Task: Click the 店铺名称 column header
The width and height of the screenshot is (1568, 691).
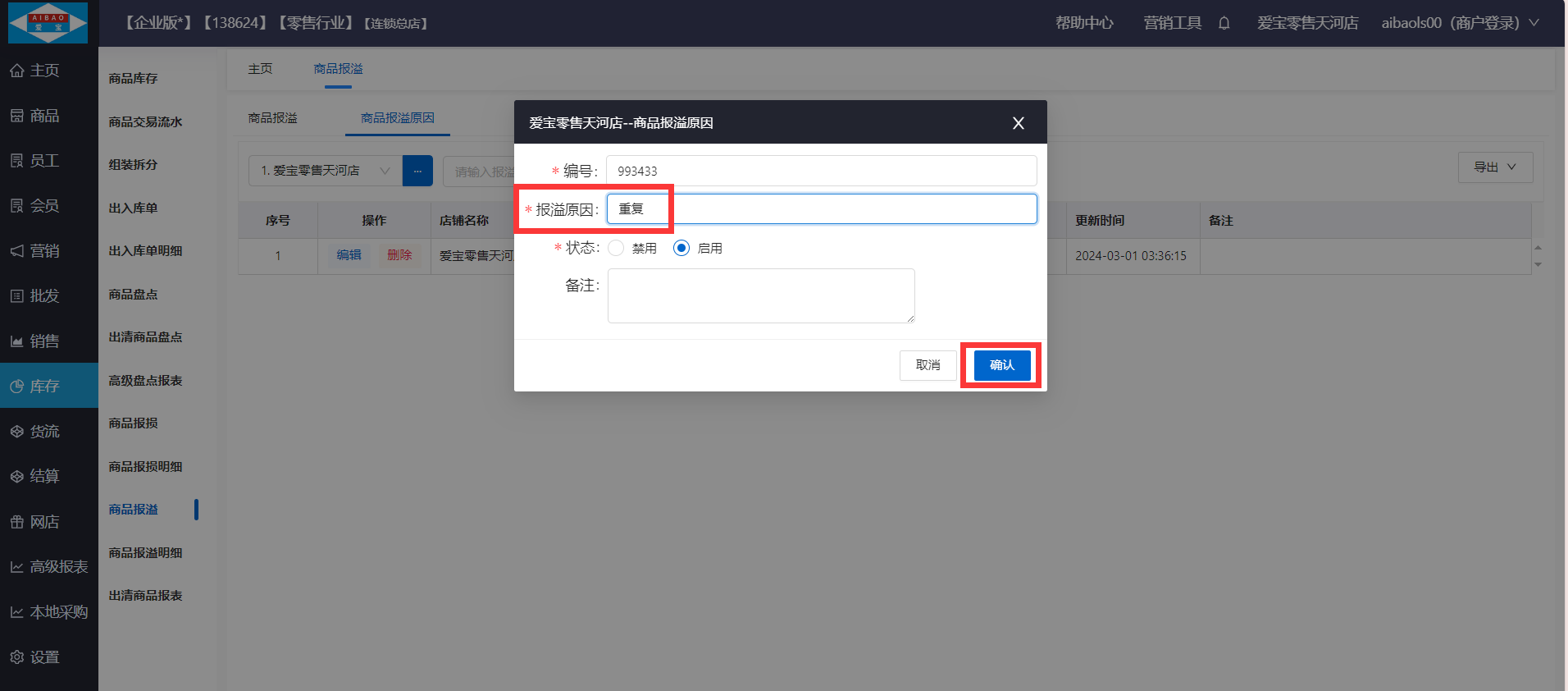Action: click(x=464, y=221)
